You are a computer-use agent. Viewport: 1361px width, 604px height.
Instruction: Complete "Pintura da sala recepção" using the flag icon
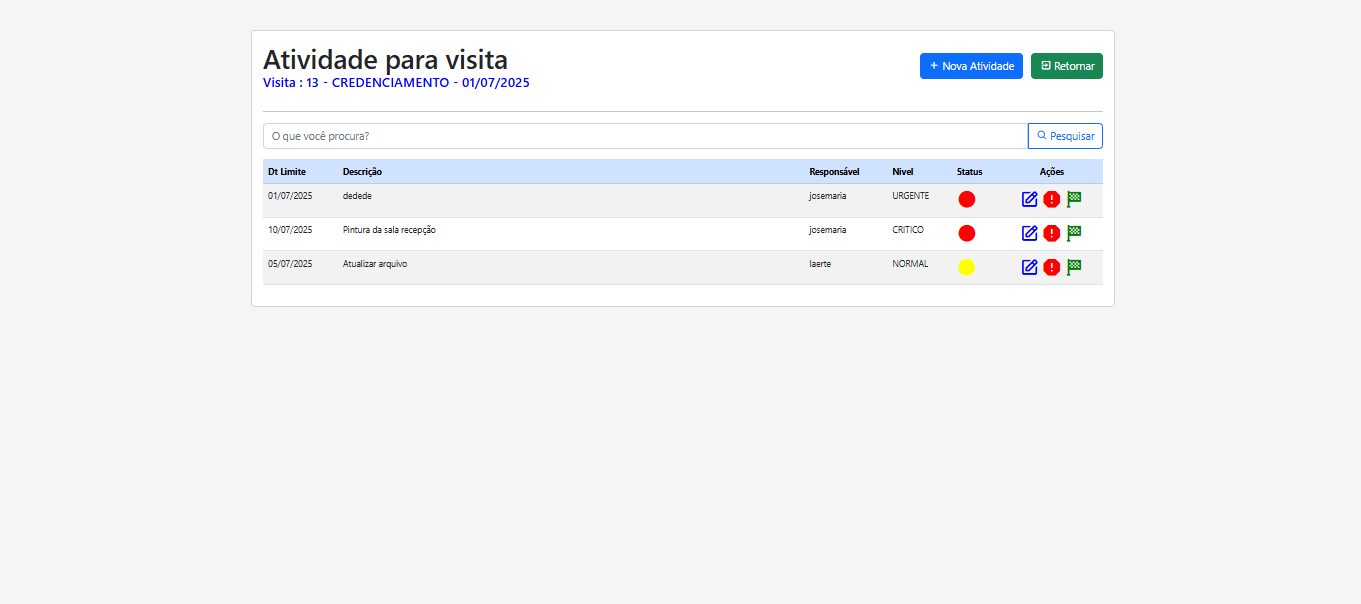tap(1073, 233)
